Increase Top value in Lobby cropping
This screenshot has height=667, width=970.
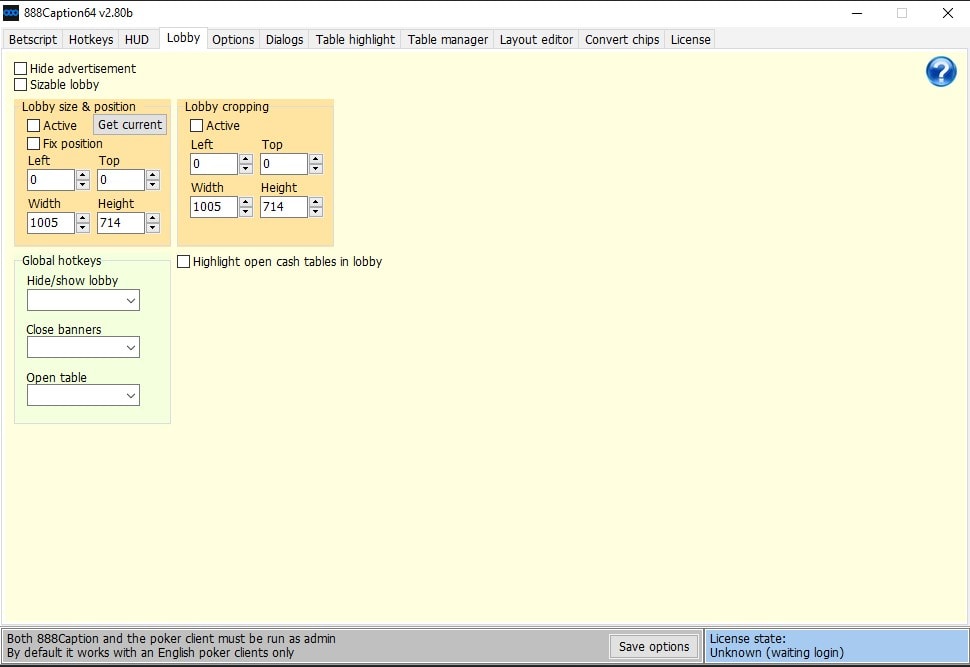(x=315, y=159)
